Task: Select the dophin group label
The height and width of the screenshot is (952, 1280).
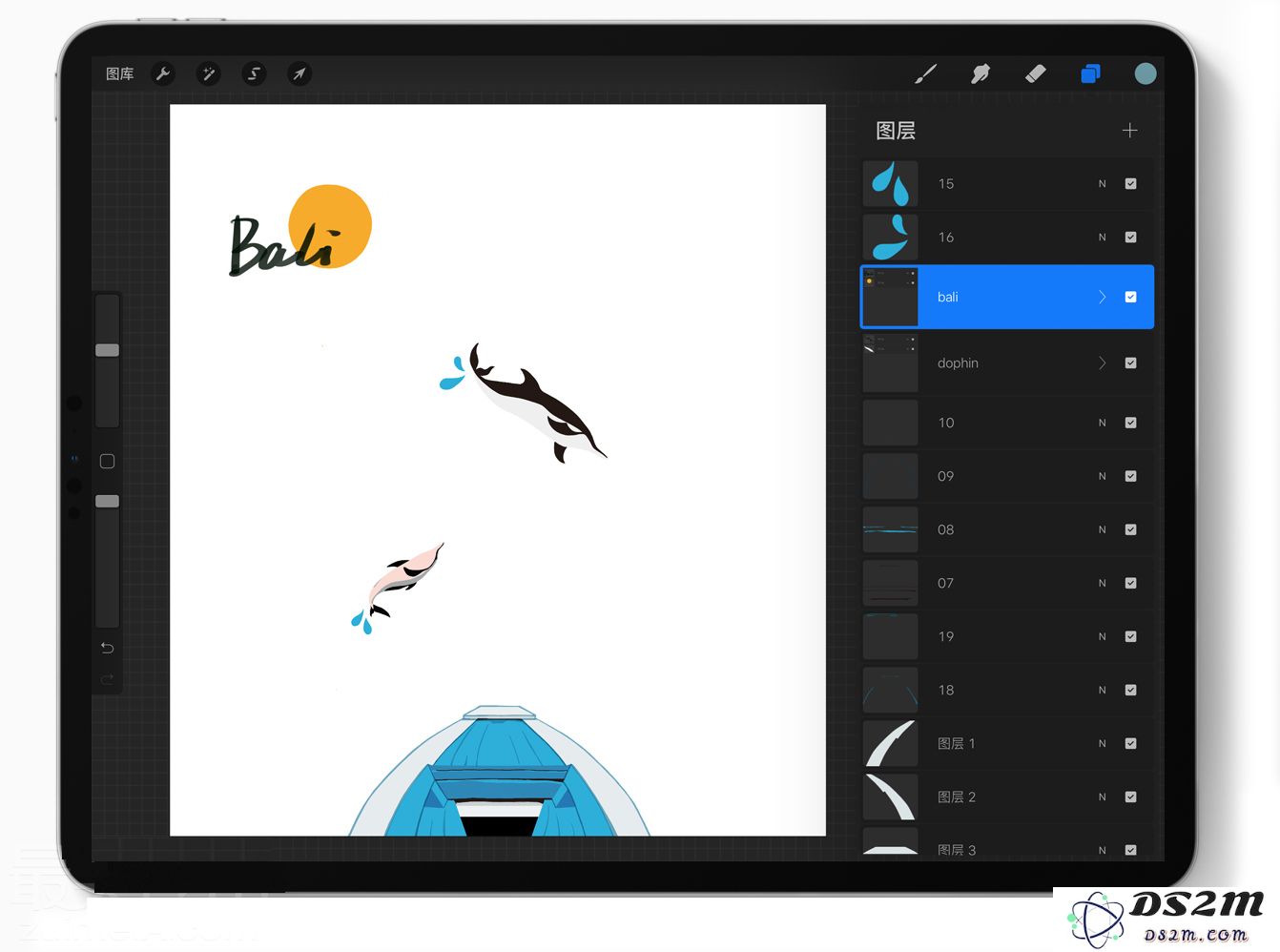Action: click(958, 362)
